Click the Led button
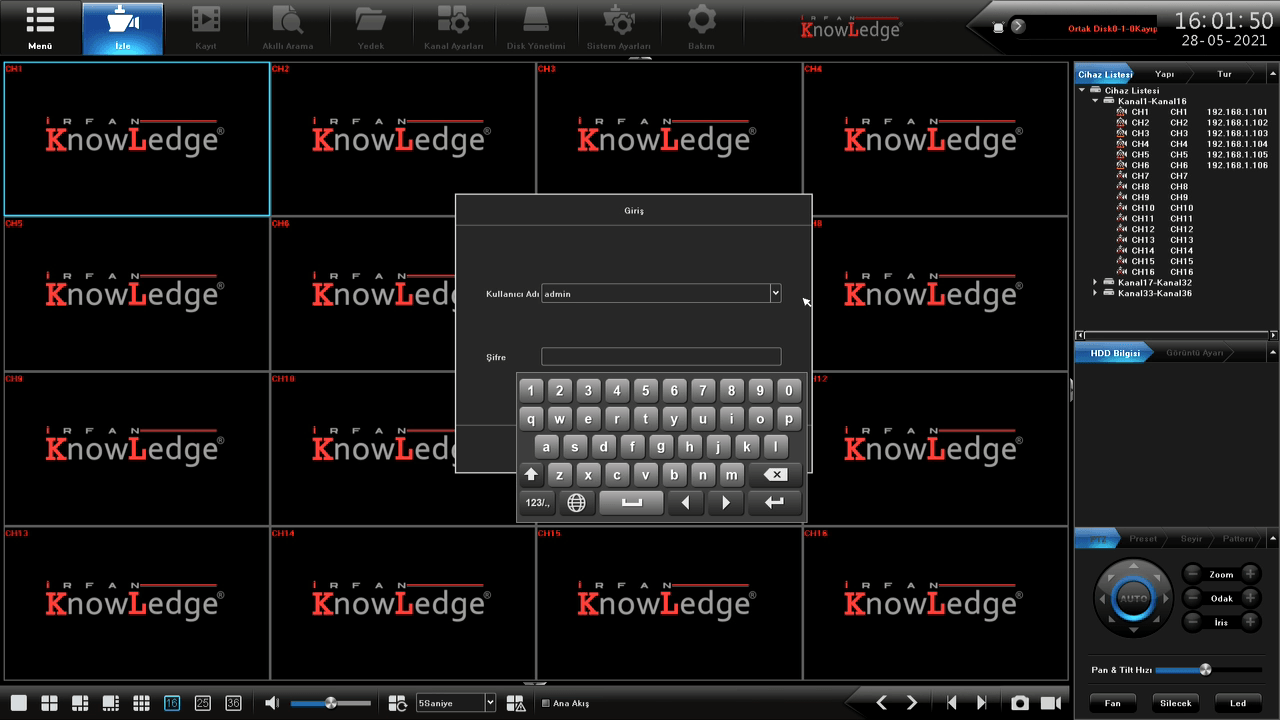Image resolution: width=1280 pixels, height=720 pixels. (x=1238, y=703)
